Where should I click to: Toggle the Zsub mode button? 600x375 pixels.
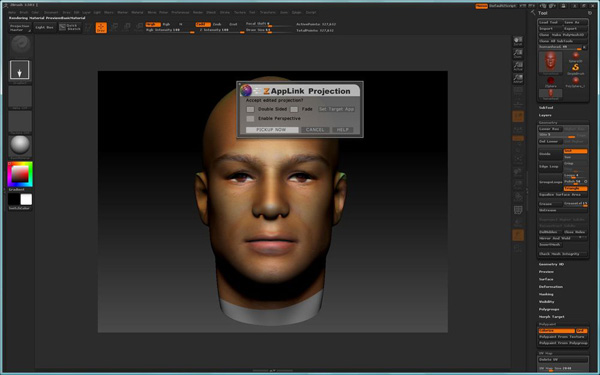(217, 24)
